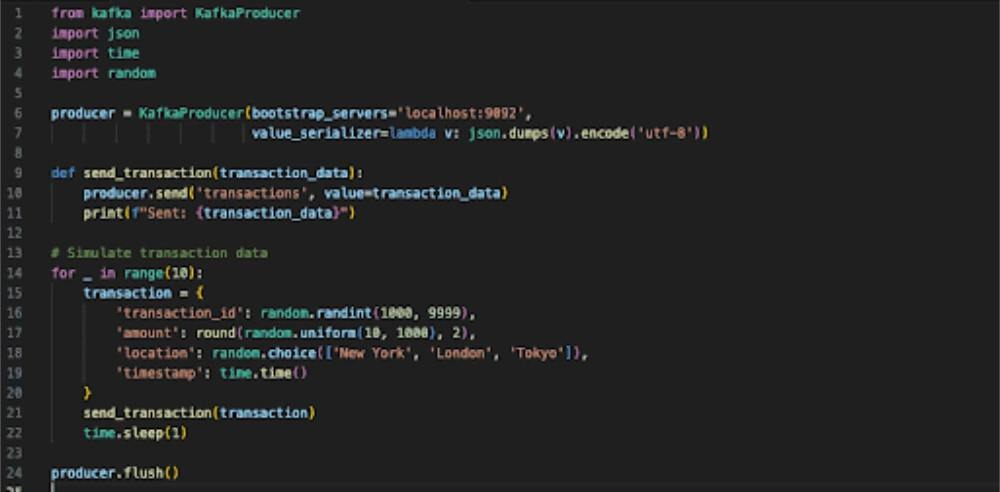
Task: Click the send_transaction(transaction) call on line 21
Action: [200, 413]
